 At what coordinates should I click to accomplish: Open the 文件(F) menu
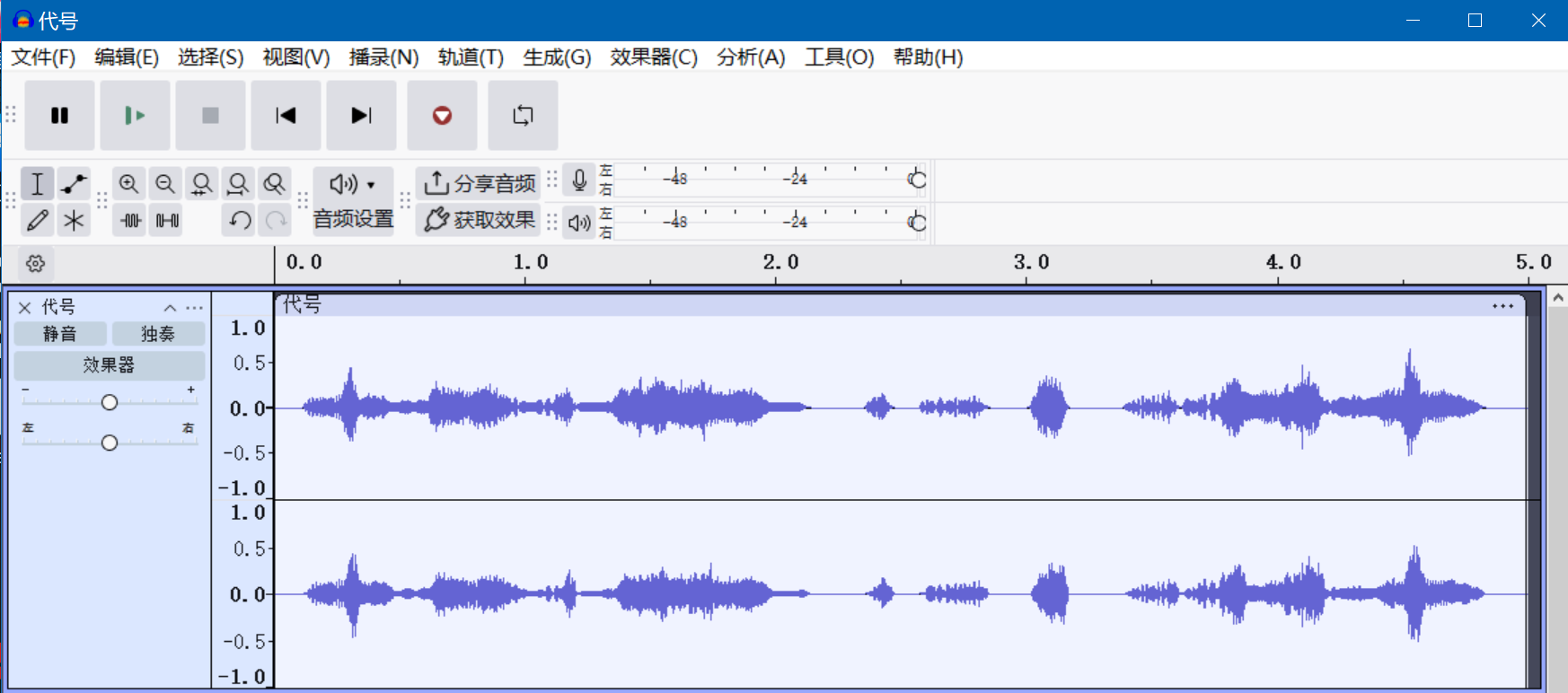[x=43, y=57]
